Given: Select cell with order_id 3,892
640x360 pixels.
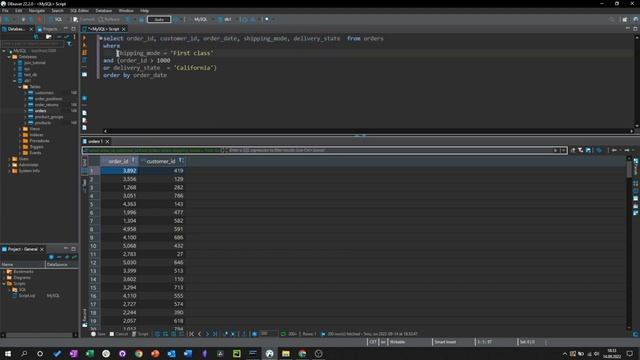Looking at the screenshot, I should (119, 171).
